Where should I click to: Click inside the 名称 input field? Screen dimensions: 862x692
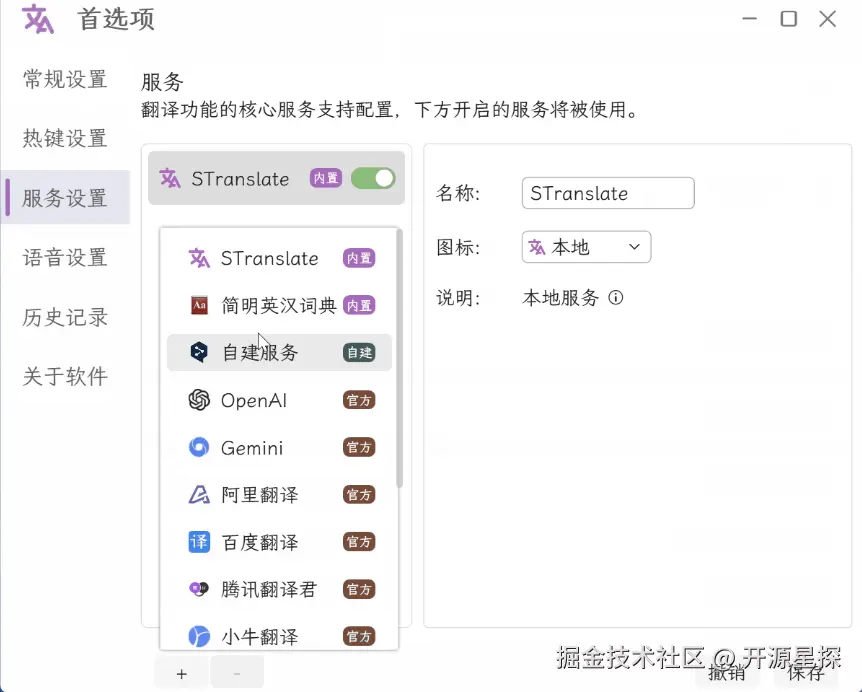607,193
